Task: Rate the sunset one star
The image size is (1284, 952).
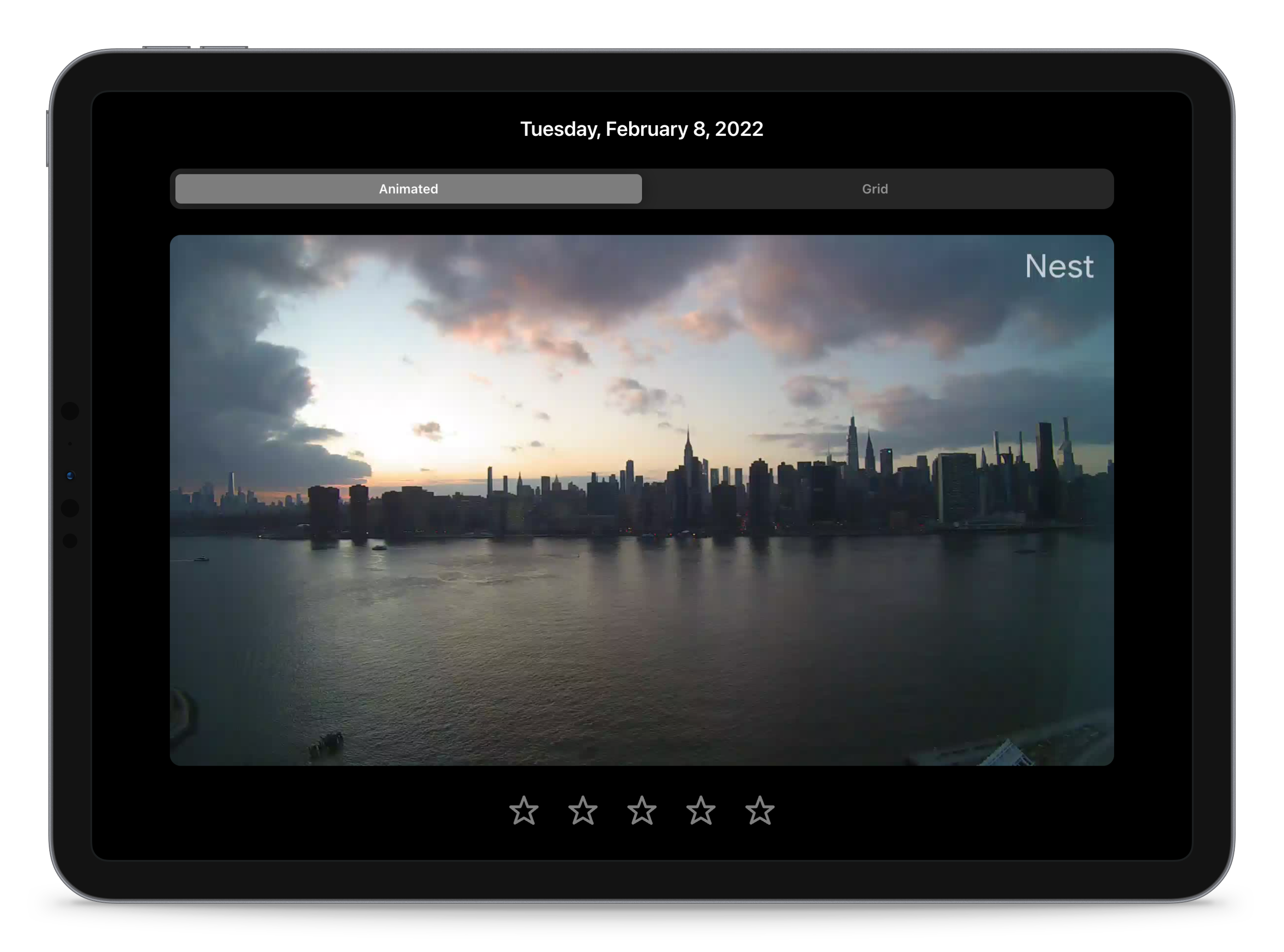Action: click(x=524, y=811)
